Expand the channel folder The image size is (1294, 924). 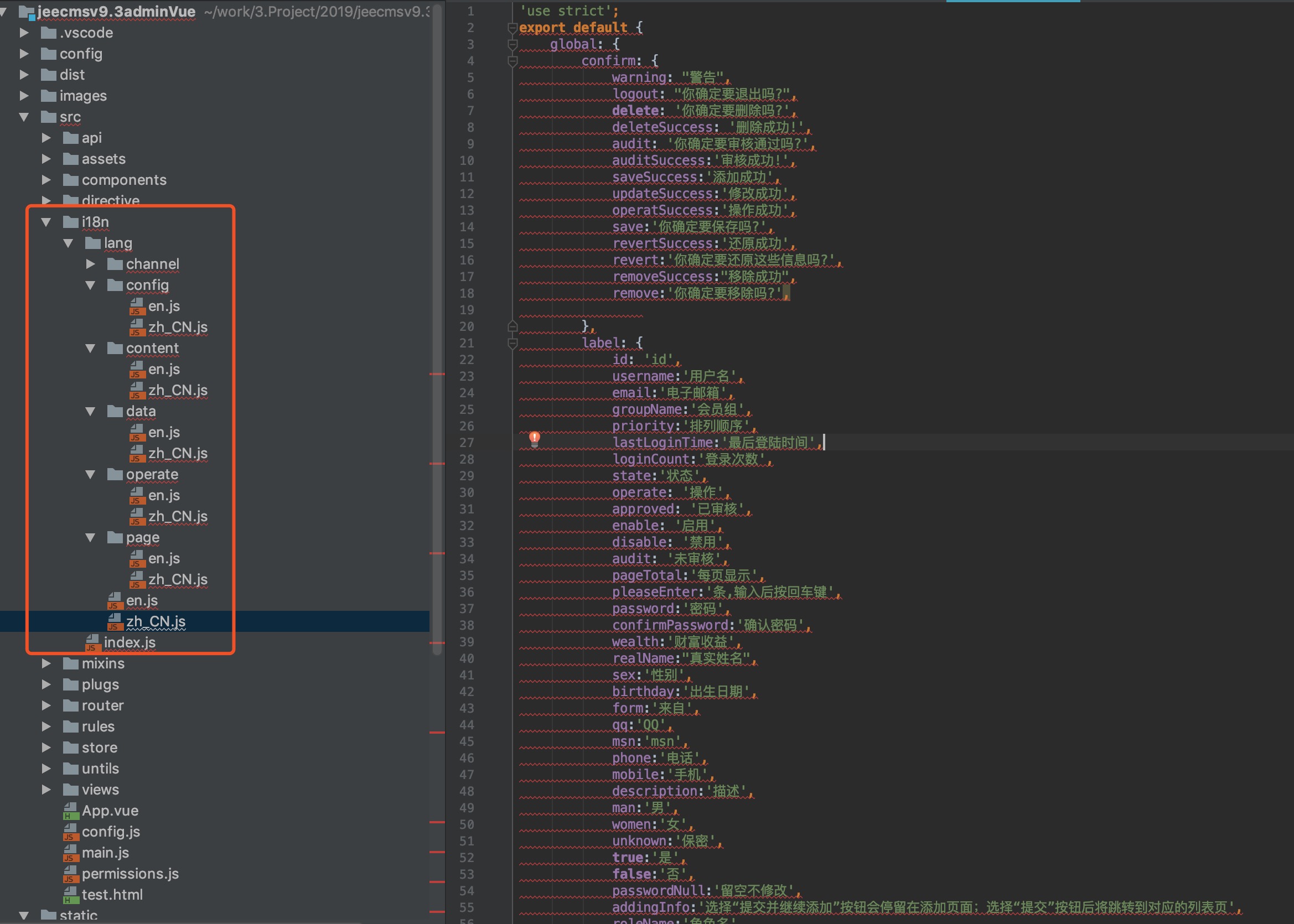pyautogui.click(x=90, y=264)
